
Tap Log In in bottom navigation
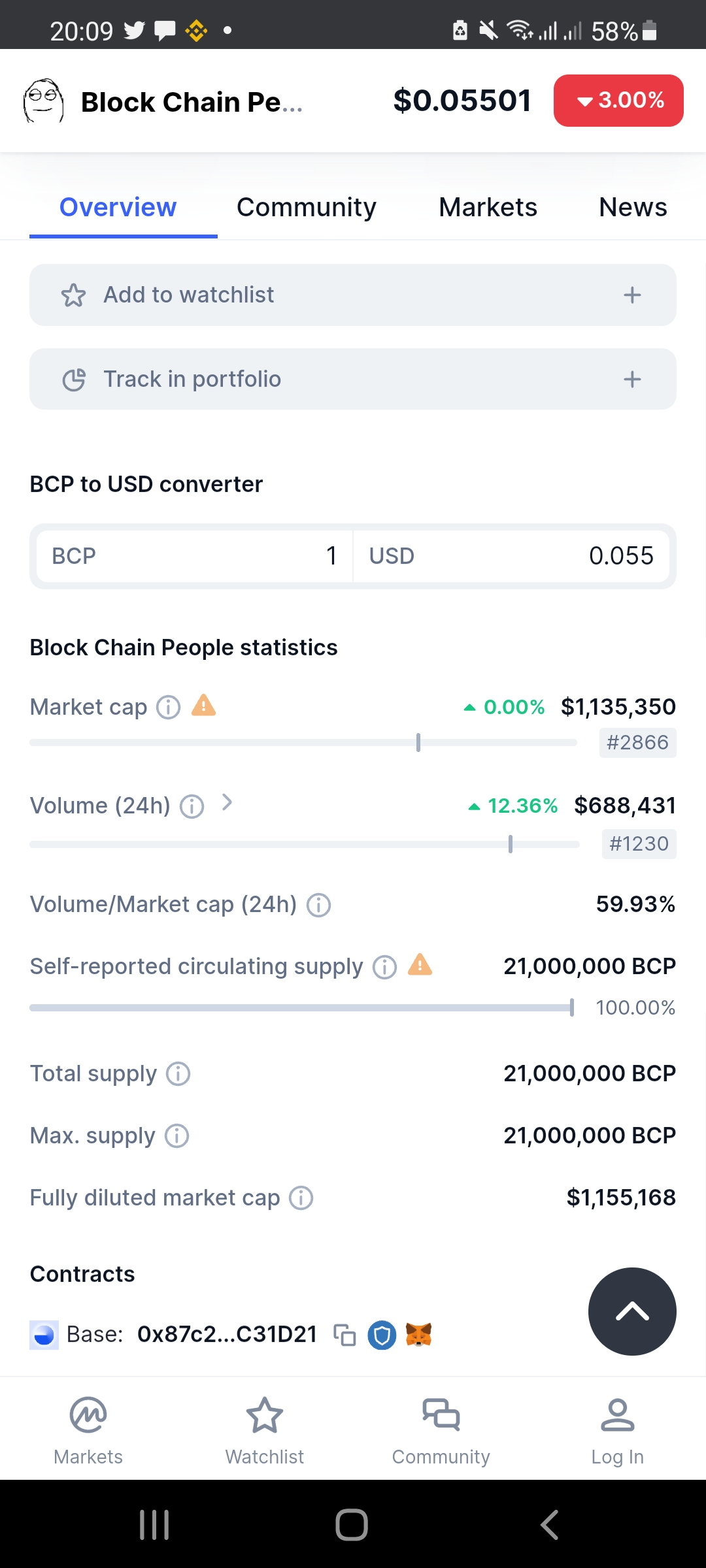[x=618, y=1429]
